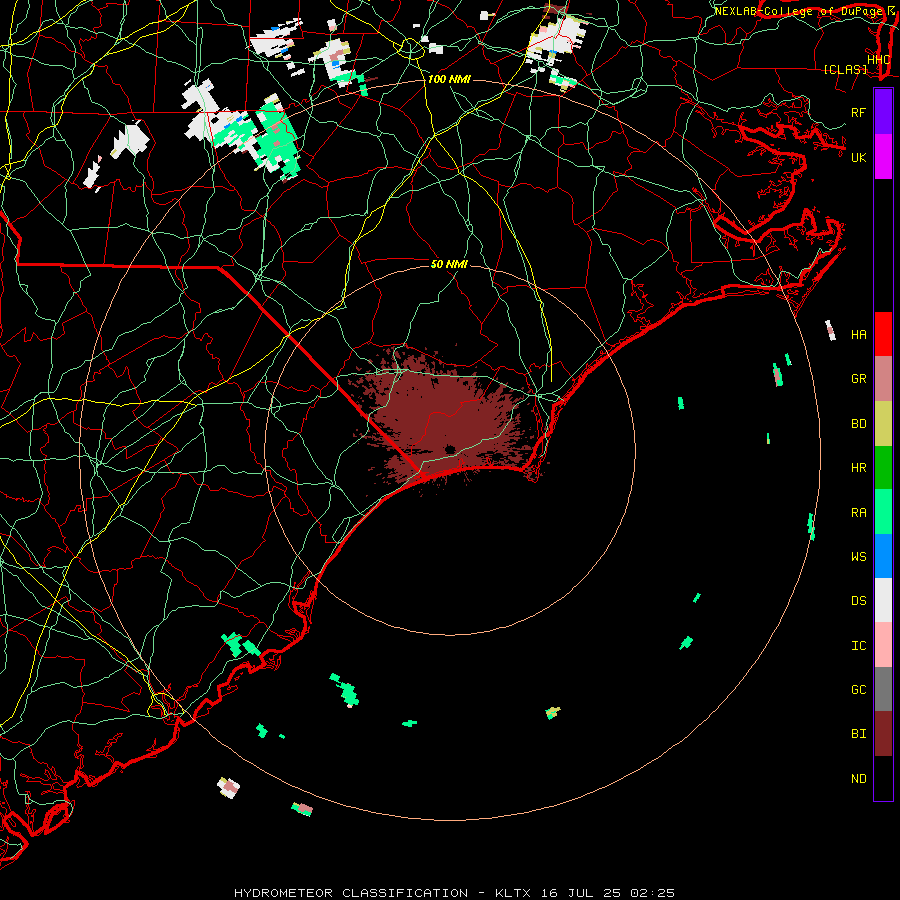Click the 100 NMI range ring label
Screen dimensions: 900x900
449,79
